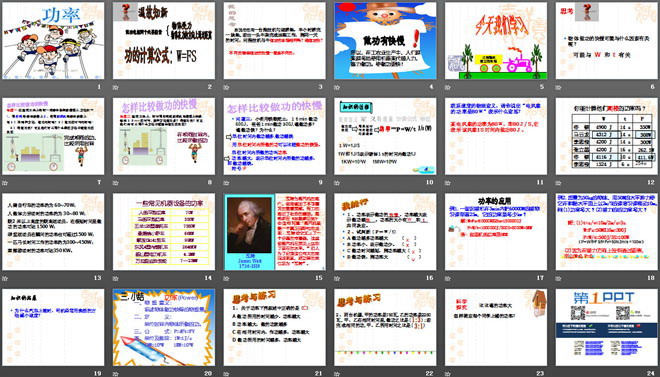Select slide 17 titled 功率的应用

pyautogui.click(x=496, y=232)
